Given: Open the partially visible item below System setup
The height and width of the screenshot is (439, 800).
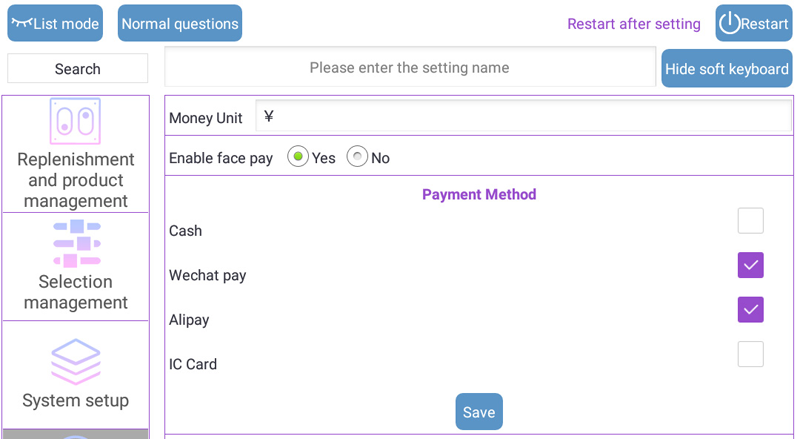Looking at the screenshot, I should point(76,434).
